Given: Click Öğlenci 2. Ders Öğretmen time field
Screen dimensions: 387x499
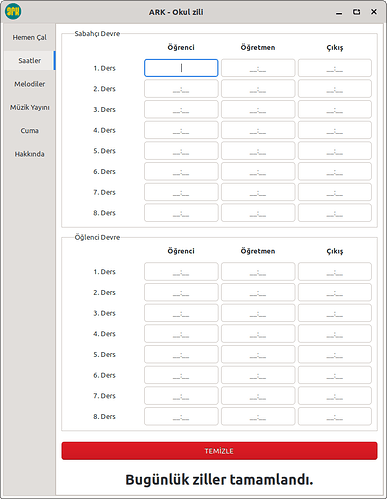Looking at the screenshot, I should (x=258, y=292).
